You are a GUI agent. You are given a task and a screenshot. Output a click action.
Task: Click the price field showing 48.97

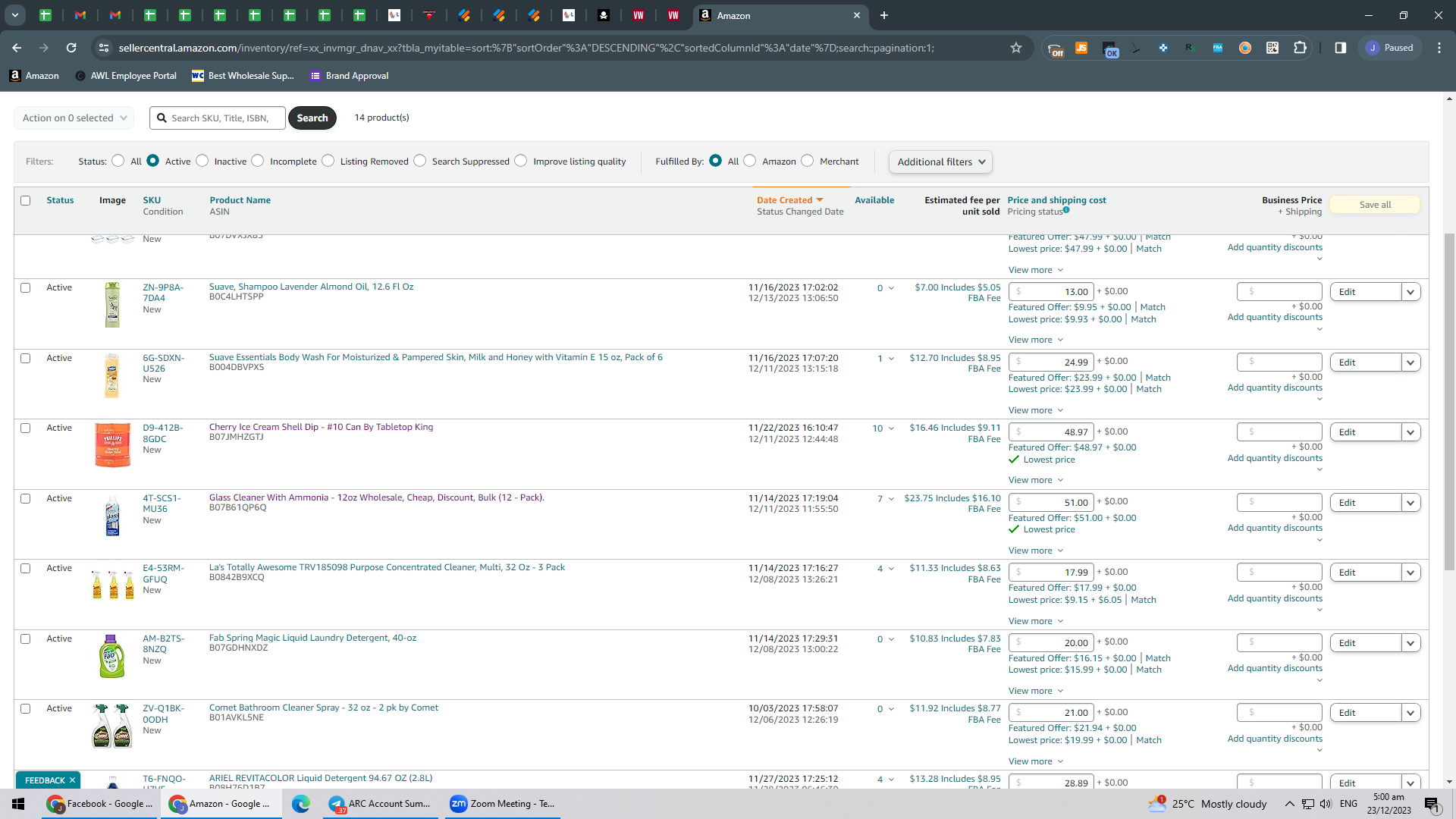[x=1051, y=432]
